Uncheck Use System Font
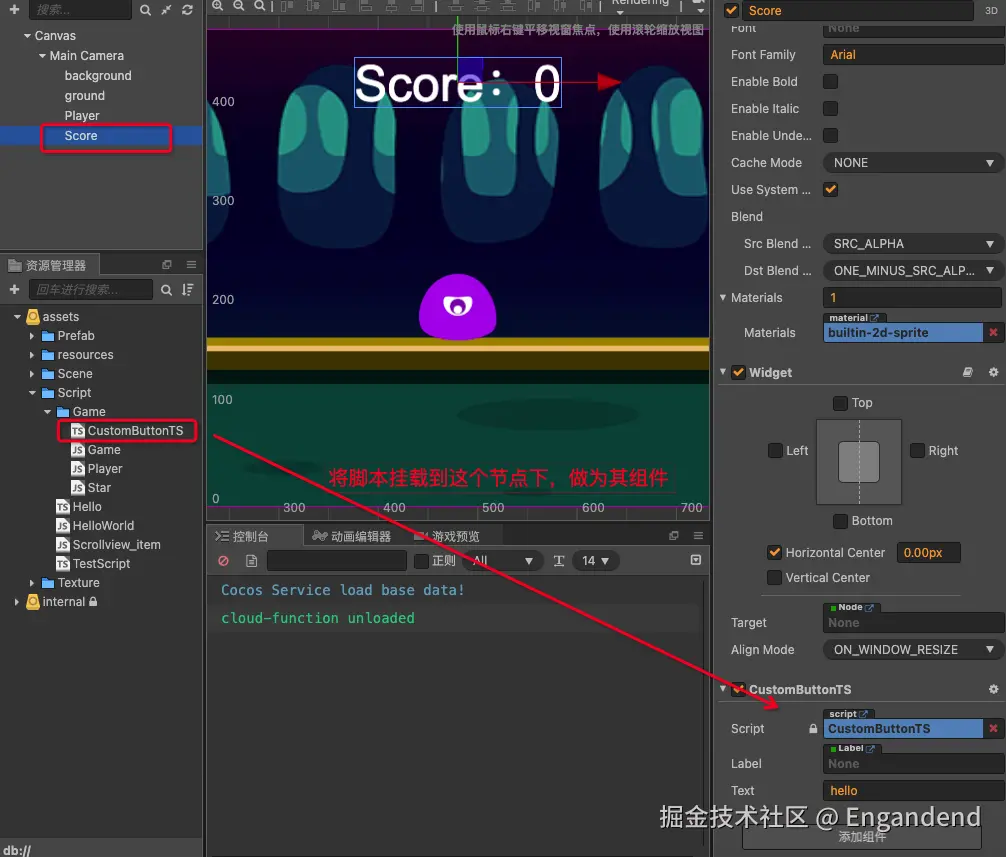The width and height of the screenshot is (1006, 857). (830, 189)
